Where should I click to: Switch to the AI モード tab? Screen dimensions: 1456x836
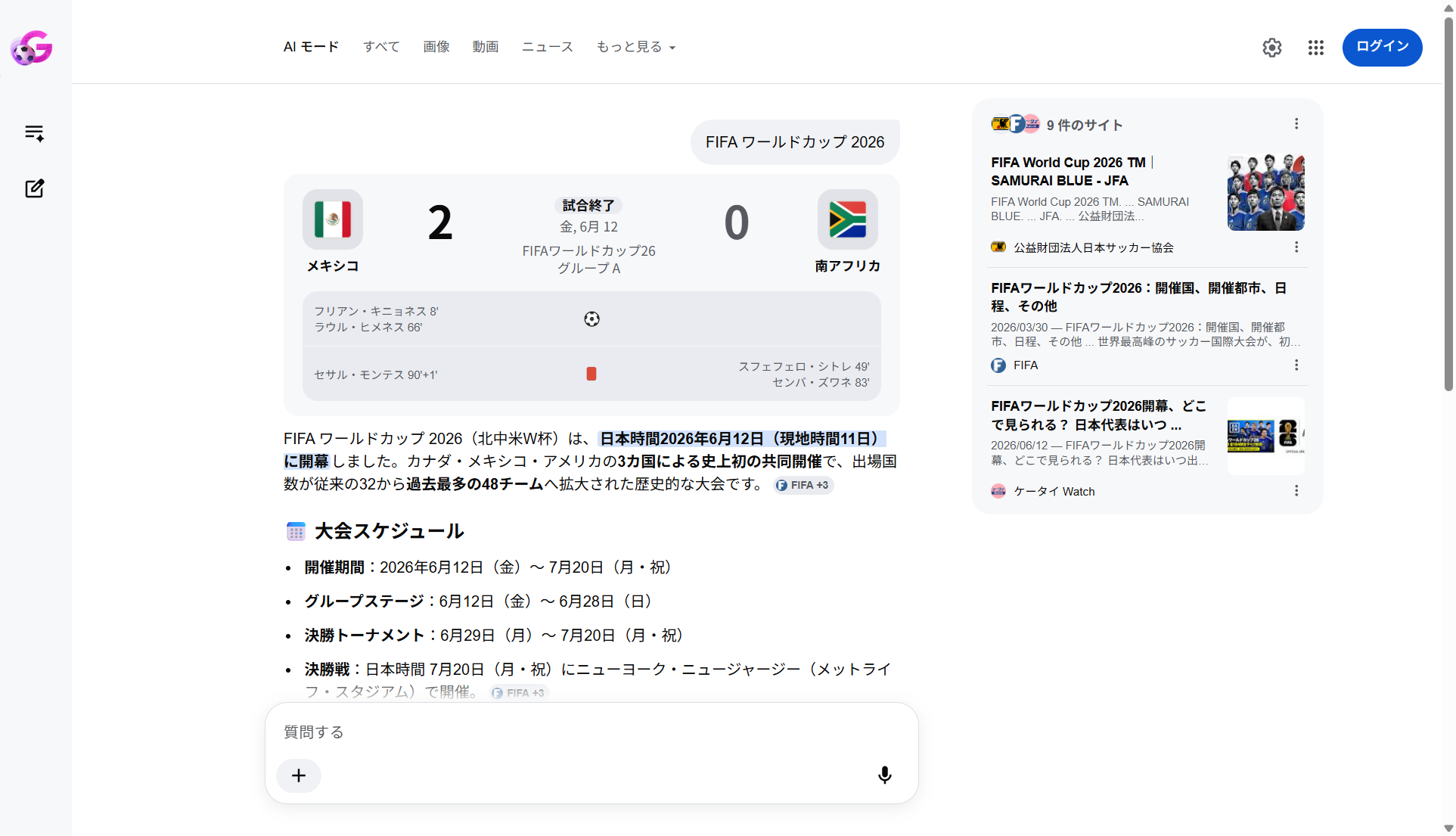tap(311, 47)
